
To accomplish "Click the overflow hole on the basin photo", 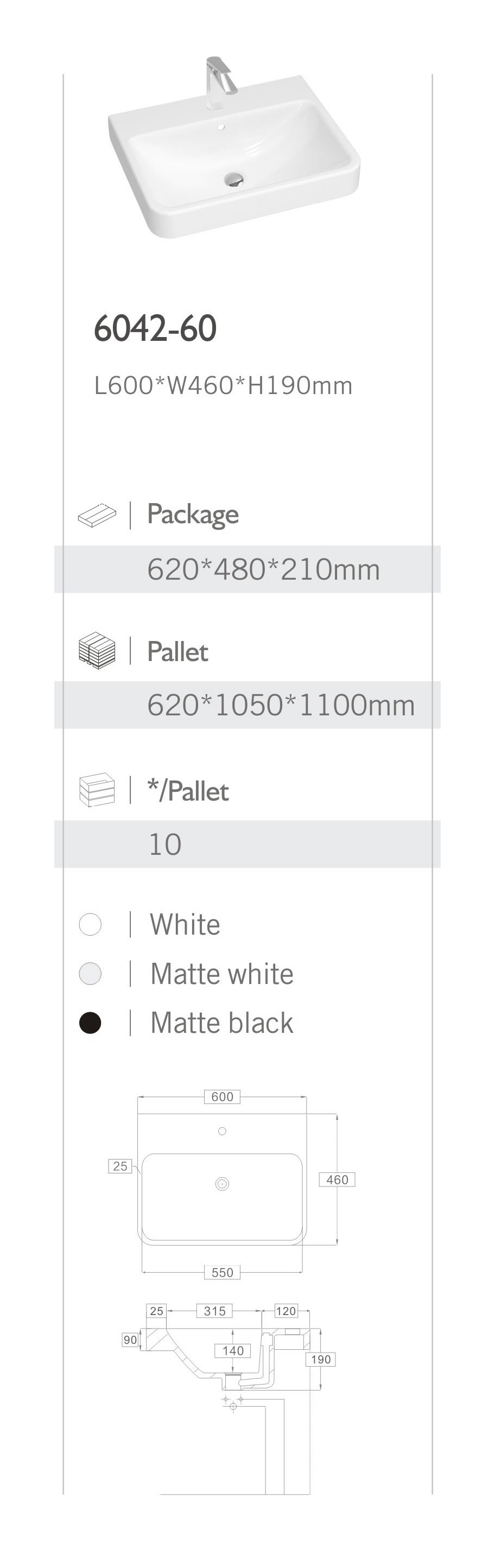I will click(x=221, y=128).
